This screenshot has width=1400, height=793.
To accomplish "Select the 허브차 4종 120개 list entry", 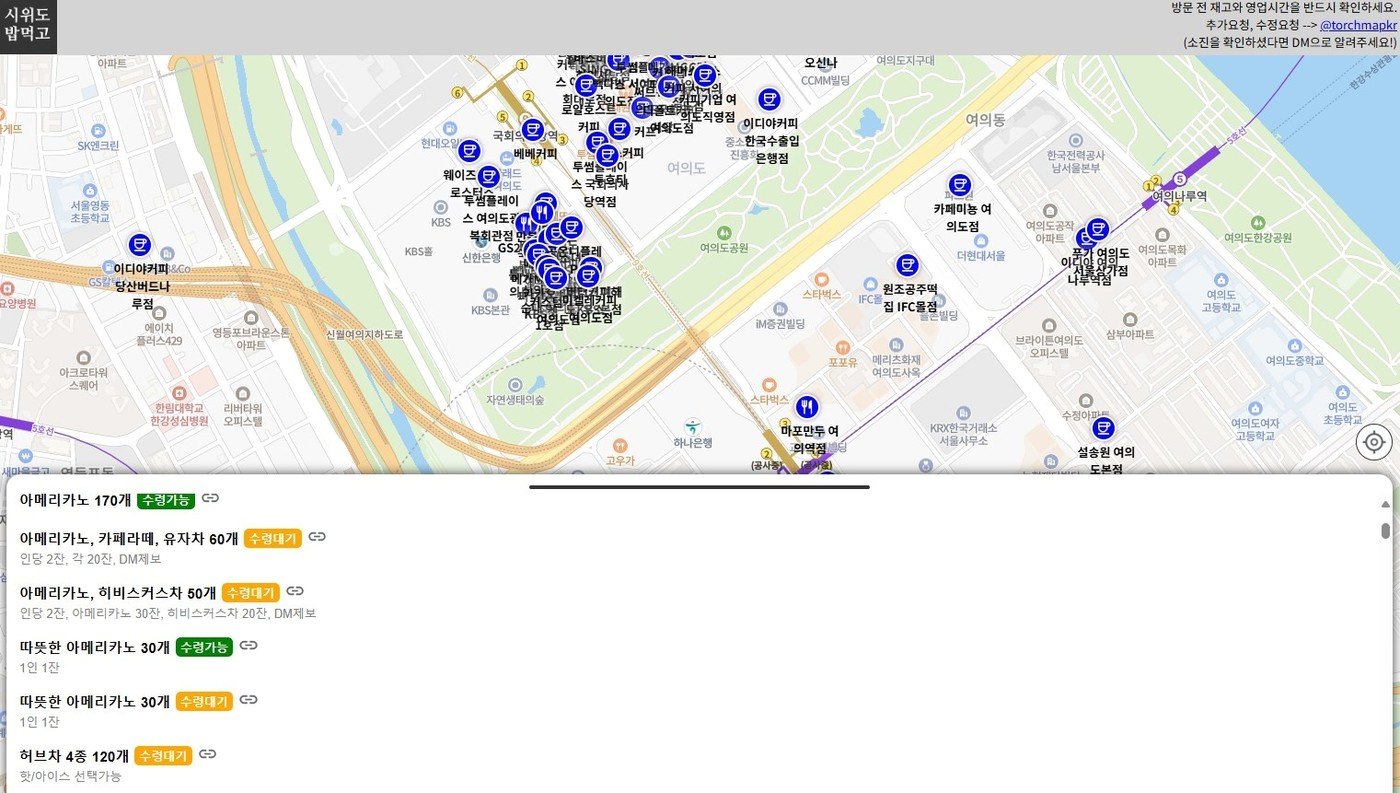I will point(74,756).
